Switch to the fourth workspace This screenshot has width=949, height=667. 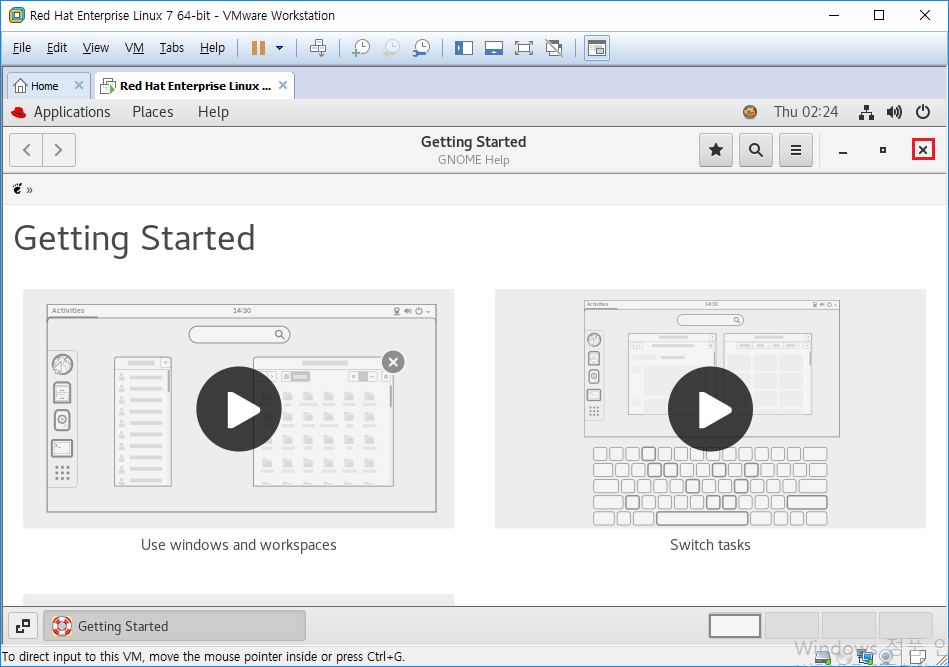coord(905,626)
